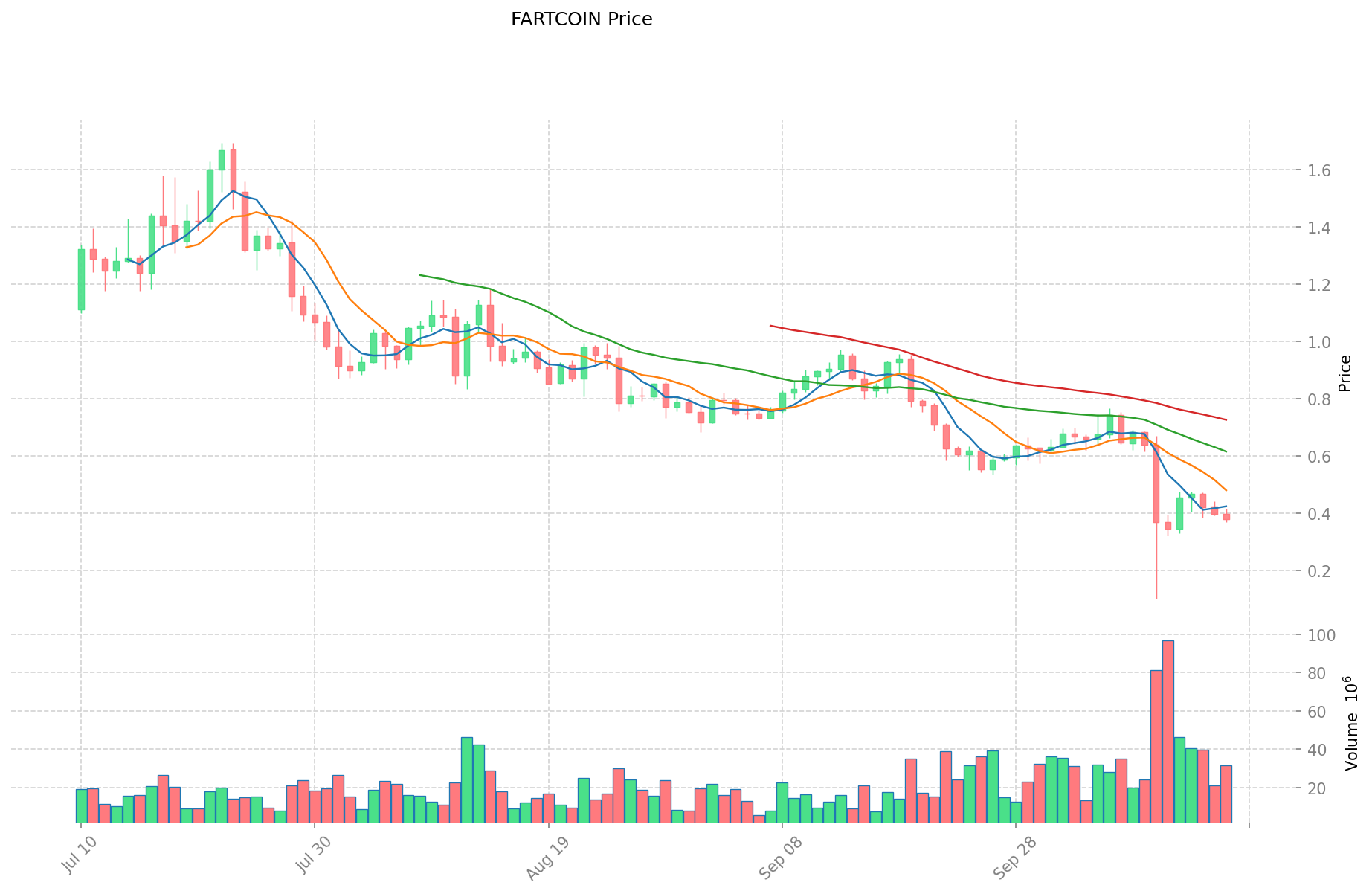
Task: Click the Volume axis title
Action: (x=1350, y=723)
